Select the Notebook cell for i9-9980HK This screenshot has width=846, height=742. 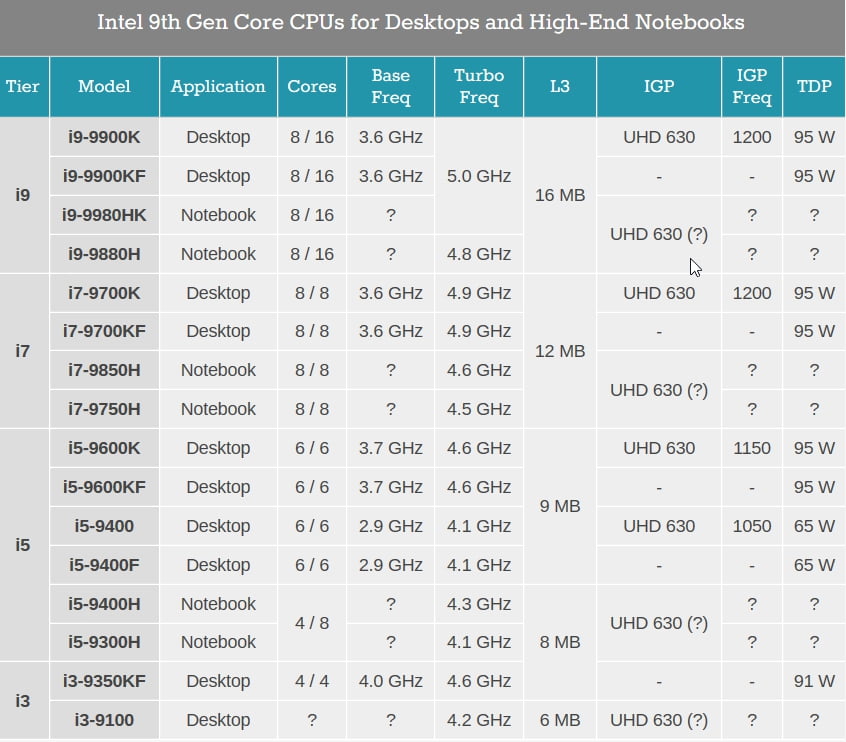click(217, 215)
